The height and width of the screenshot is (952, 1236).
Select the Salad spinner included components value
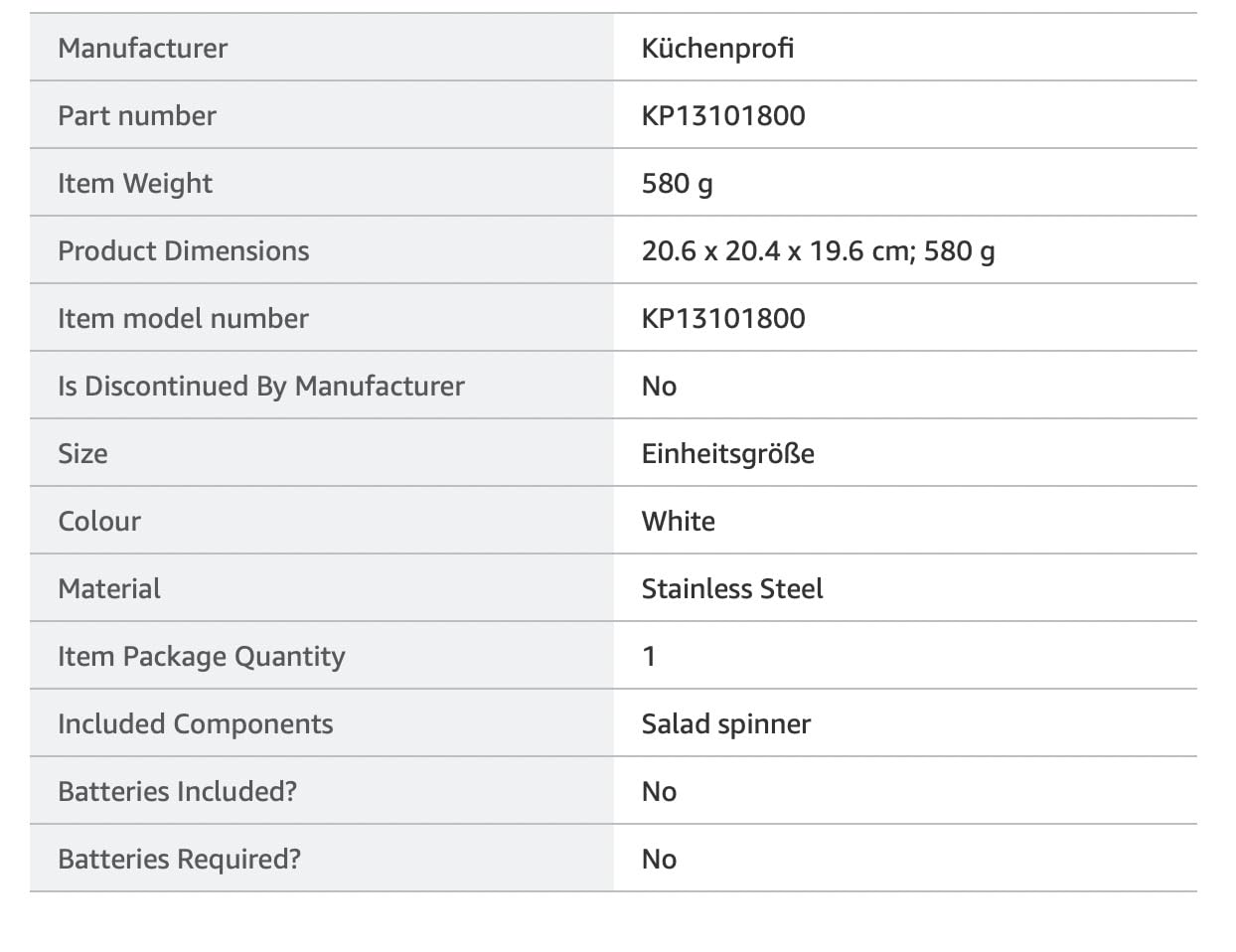coord(726,724)
